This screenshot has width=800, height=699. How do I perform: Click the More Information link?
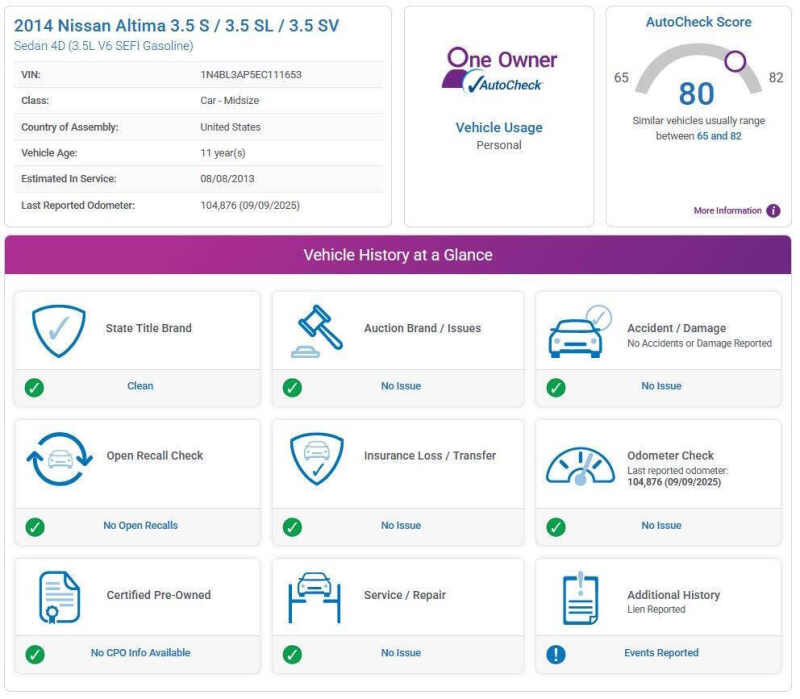727,211
